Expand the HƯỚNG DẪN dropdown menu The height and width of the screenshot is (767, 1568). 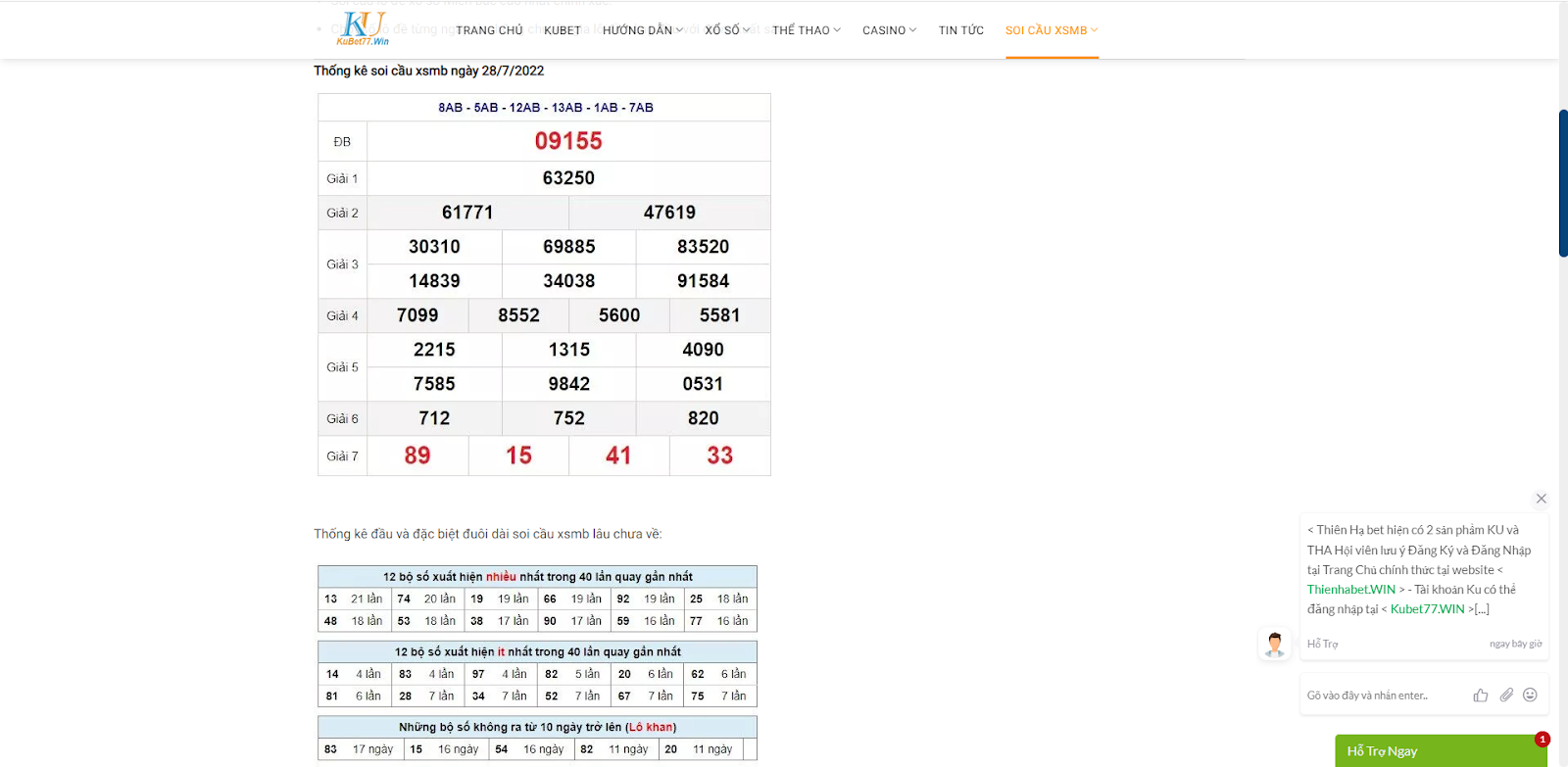(643, 30)
